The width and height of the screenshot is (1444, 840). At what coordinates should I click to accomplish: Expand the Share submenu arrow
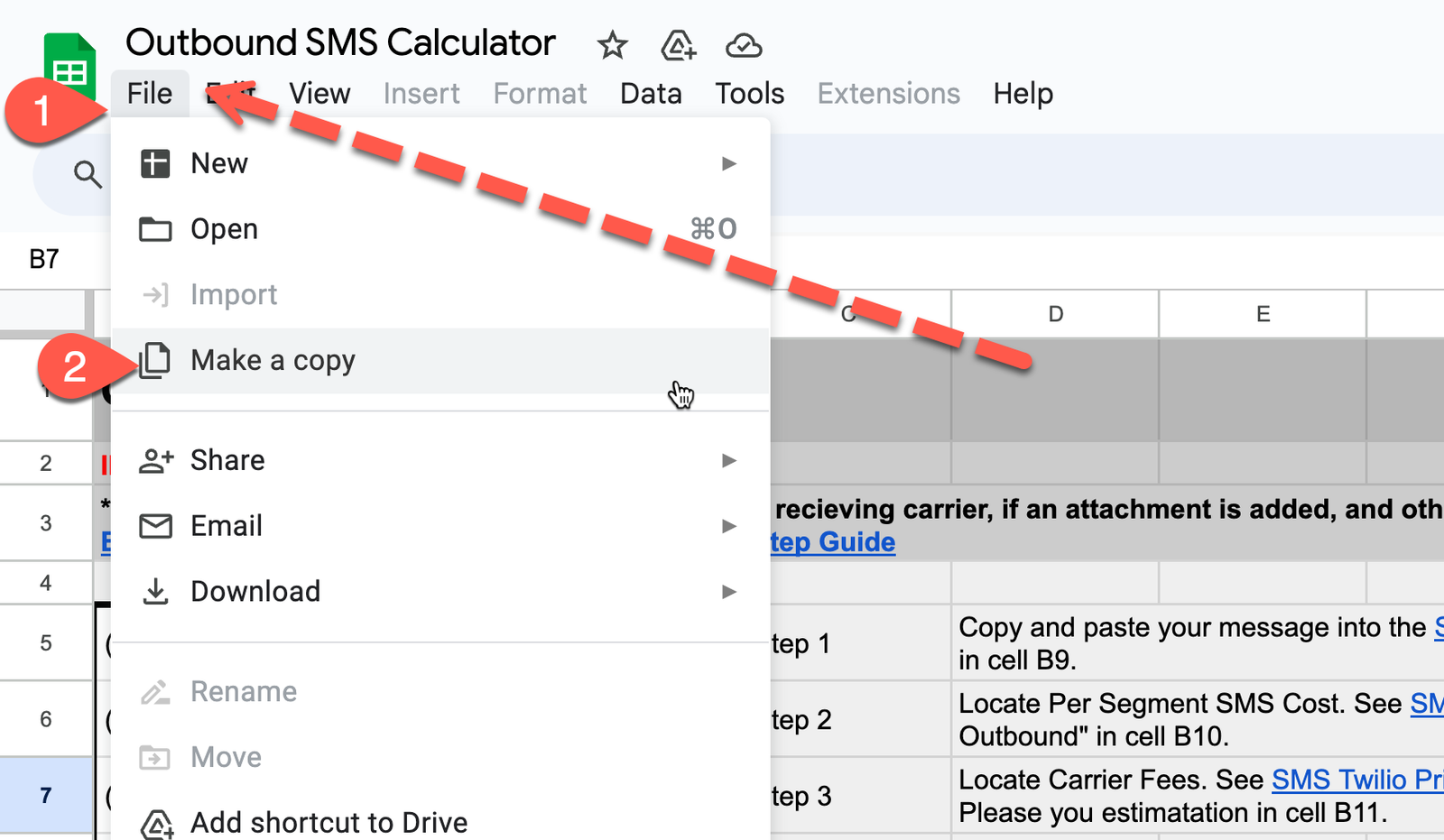point(729,461)
